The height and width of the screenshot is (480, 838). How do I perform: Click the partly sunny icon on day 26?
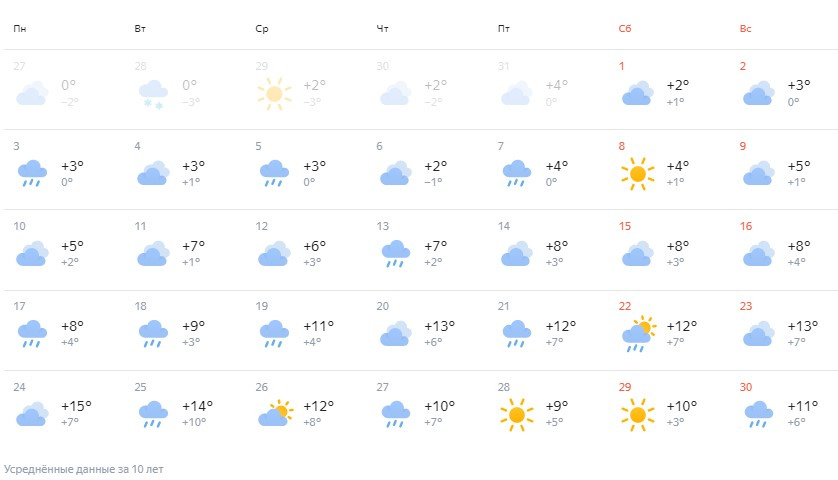pyautogui.click(x=275, y=414)
